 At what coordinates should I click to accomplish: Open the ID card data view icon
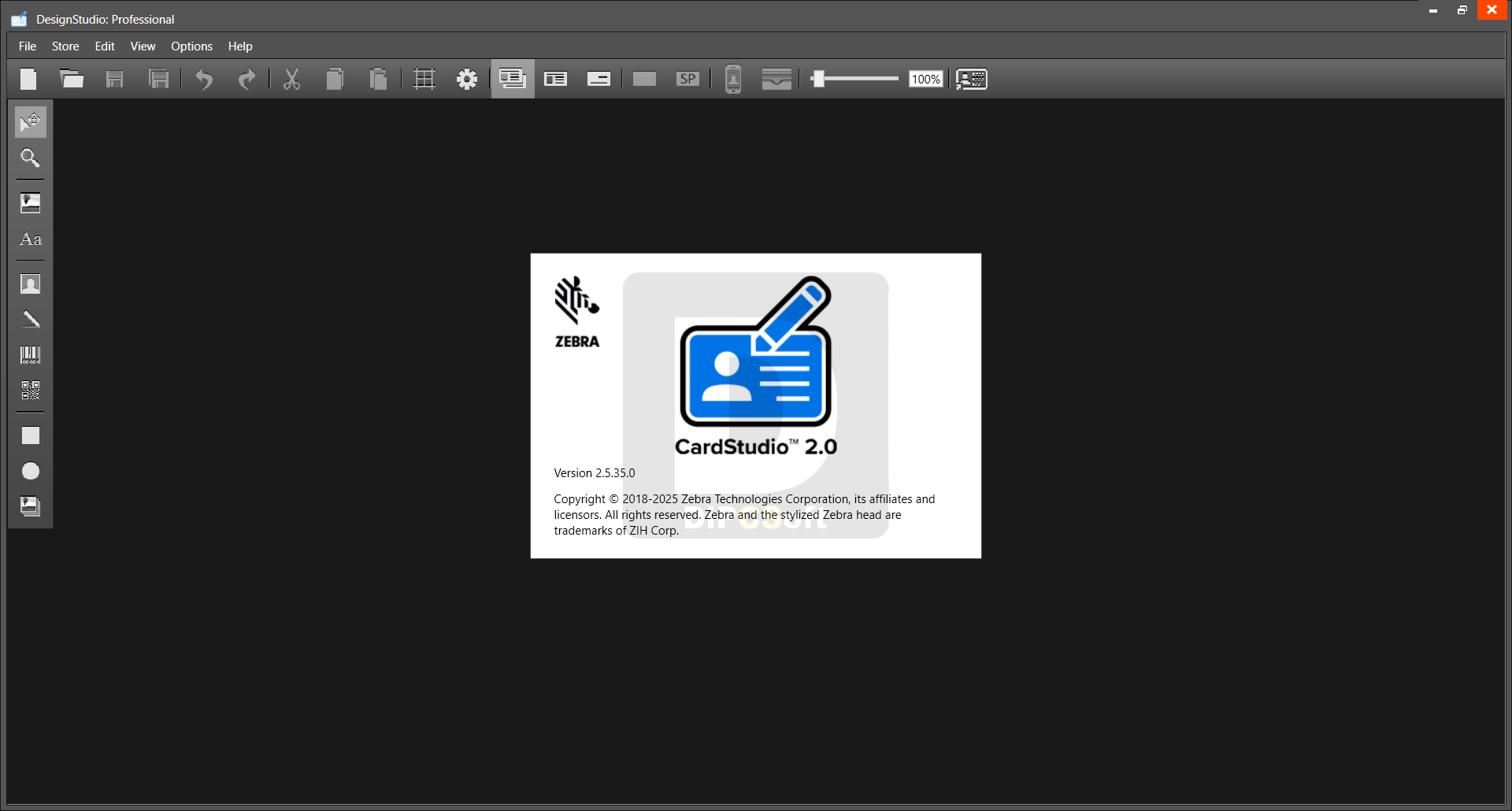972,79
